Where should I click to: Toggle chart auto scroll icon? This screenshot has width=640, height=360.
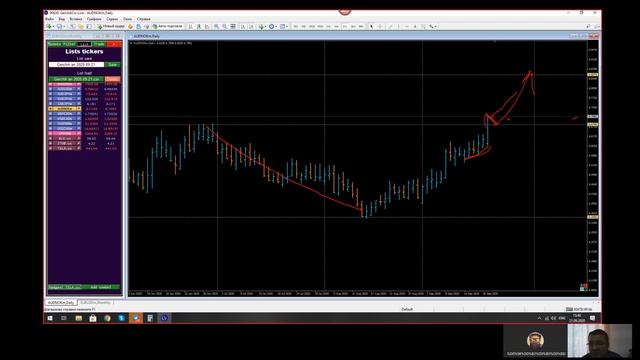243,27
